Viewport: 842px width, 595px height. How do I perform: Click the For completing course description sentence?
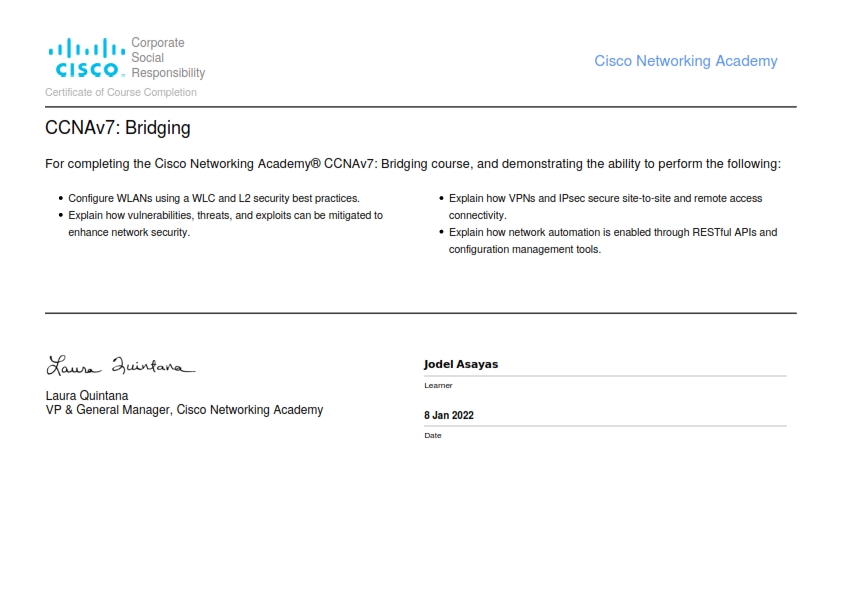pos(413,164)
